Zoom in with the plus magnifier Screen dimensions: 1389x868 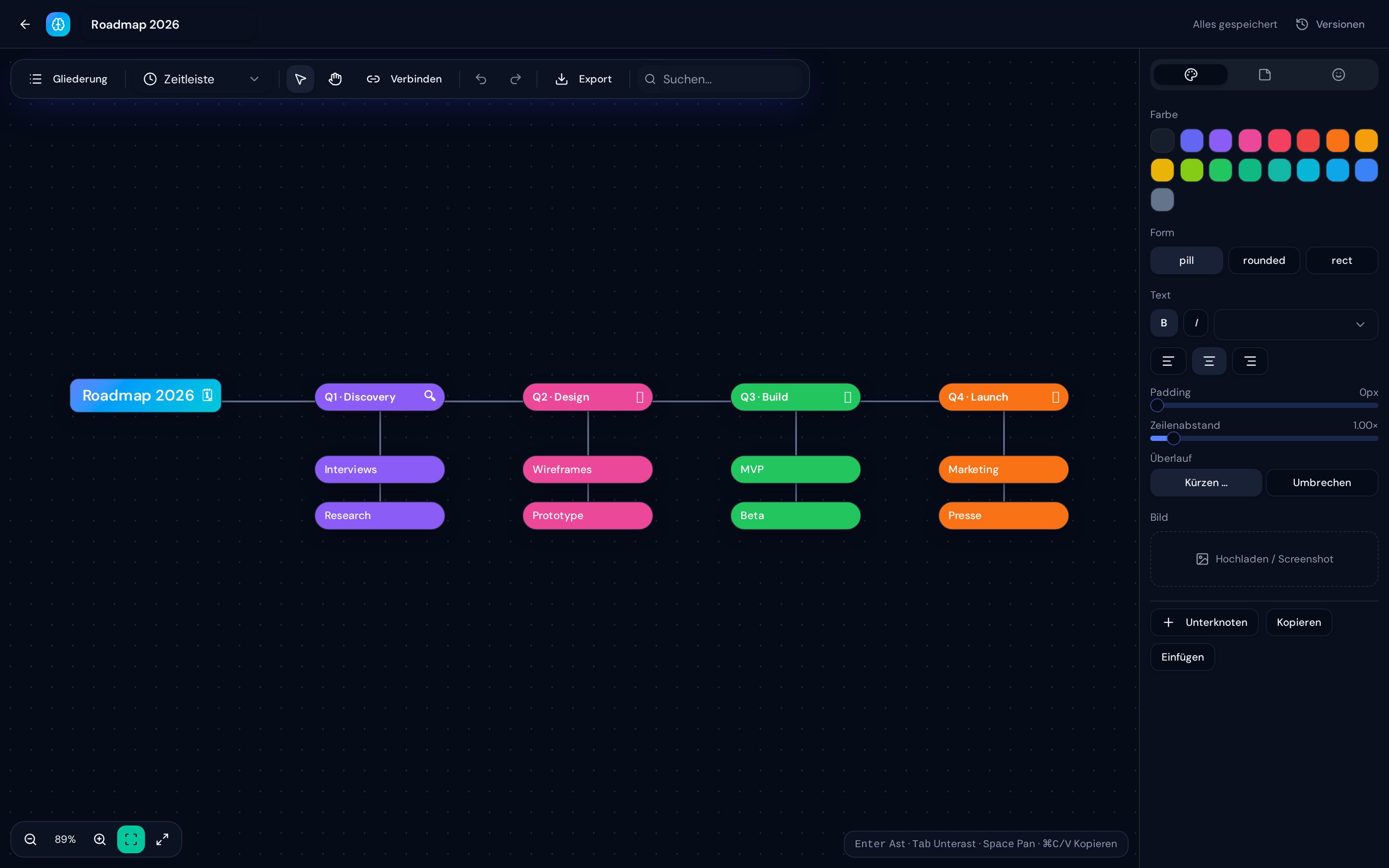tap(100, 839)
